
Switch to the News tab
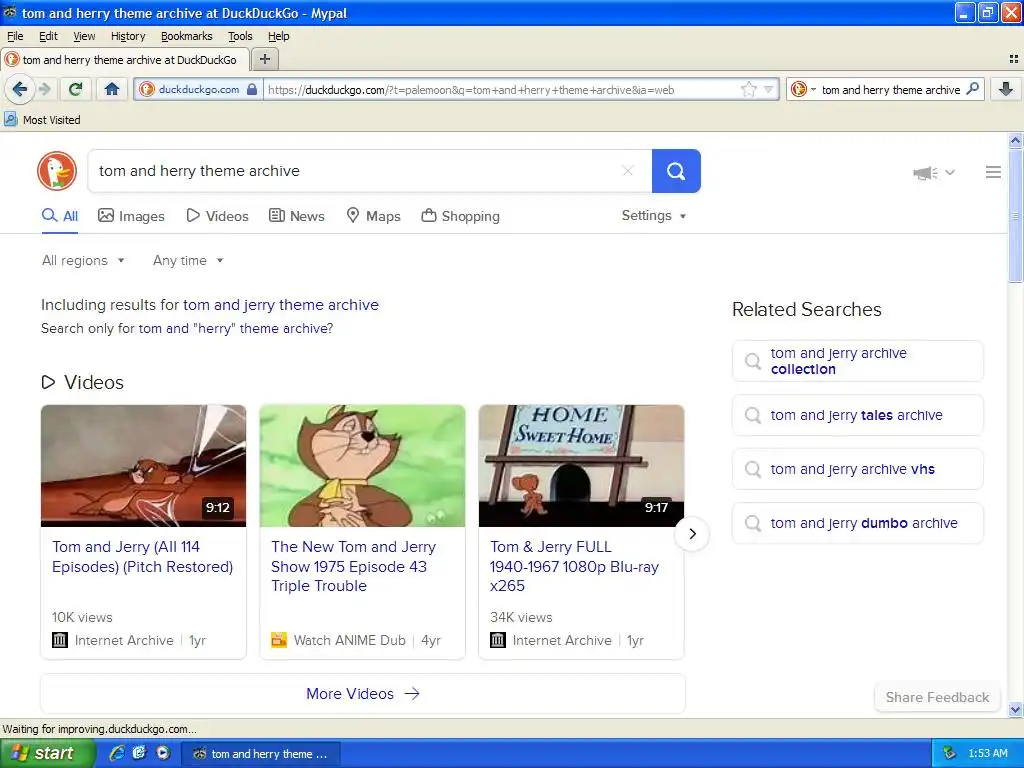coord(297,216)
